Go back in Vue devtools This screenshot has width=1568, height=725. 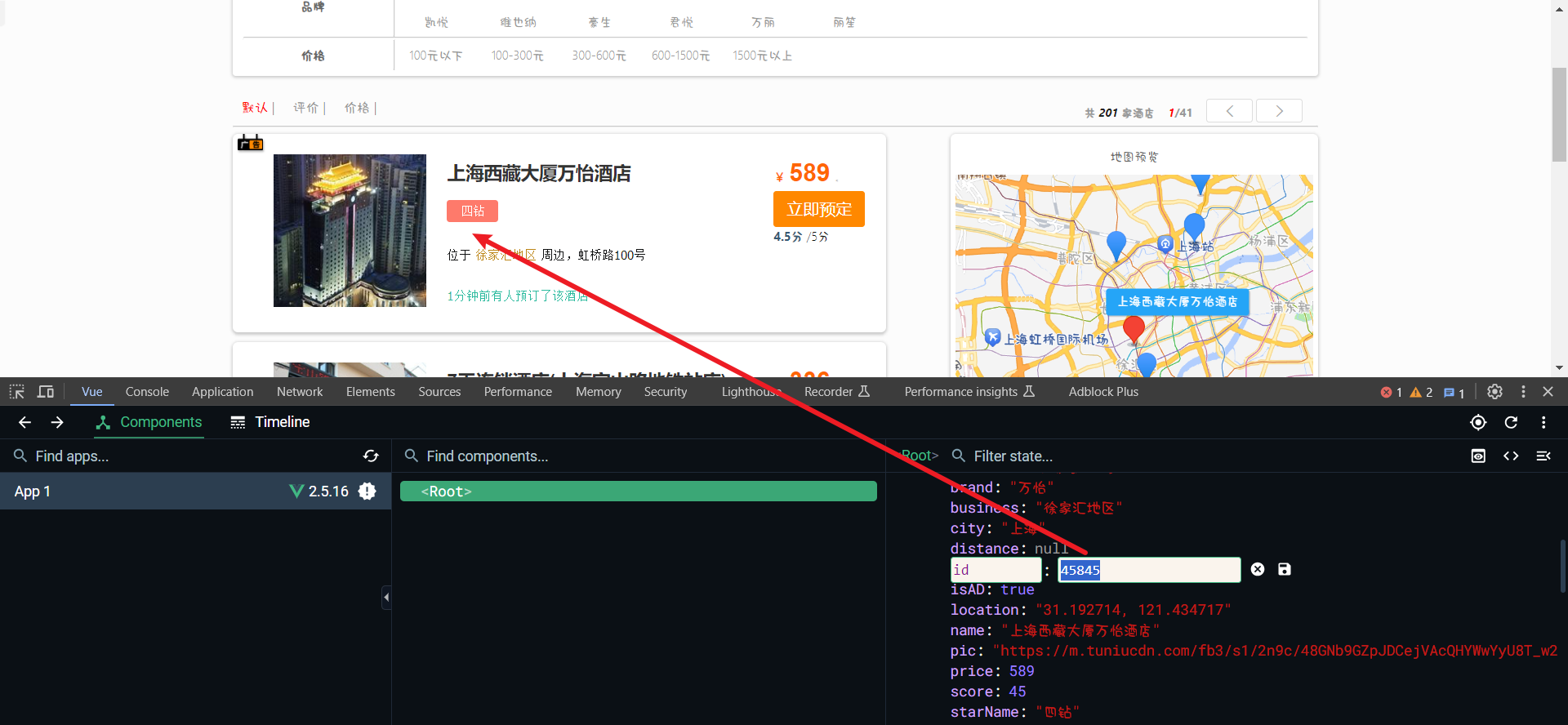(24, 422)
